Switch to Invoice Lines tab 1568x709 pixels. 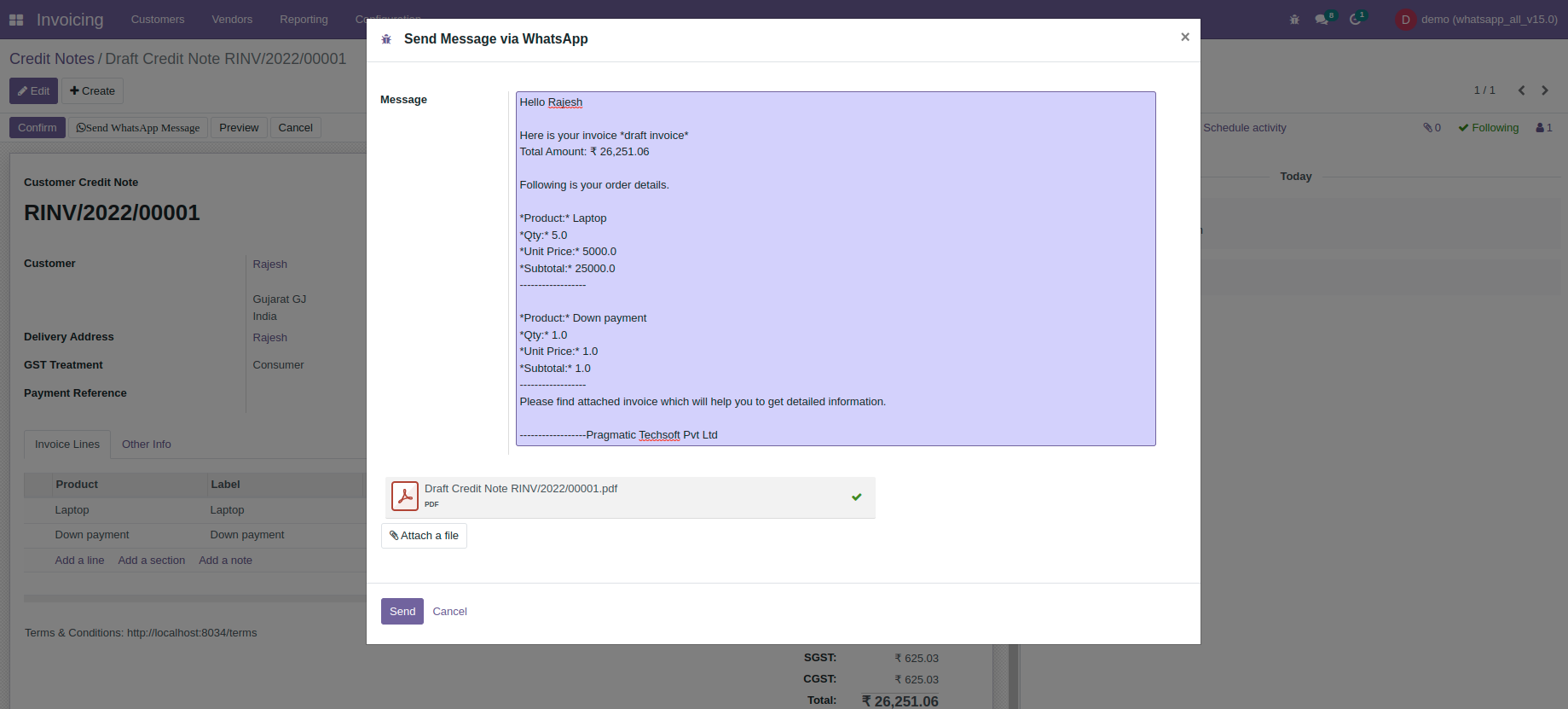coord(67,445)
